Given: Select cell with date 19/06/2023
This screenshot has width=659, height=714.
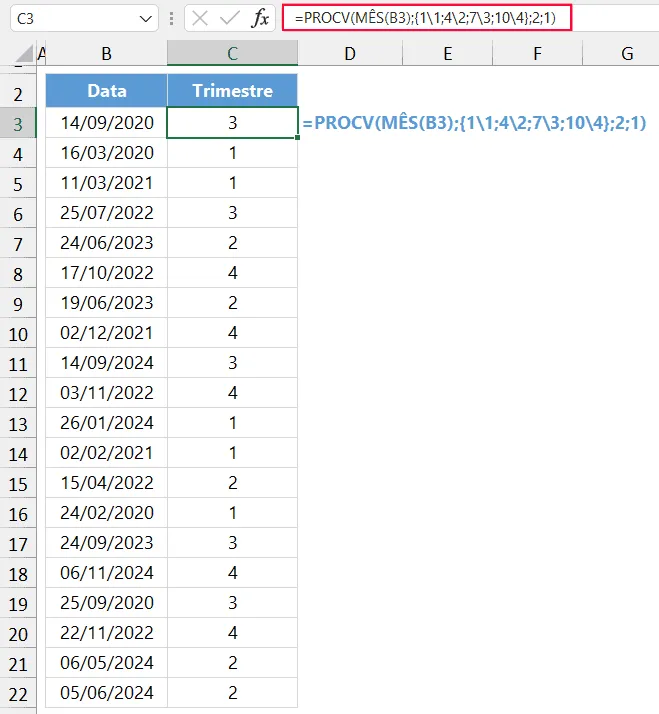Looking at the screenshot, I should (107, 303).
